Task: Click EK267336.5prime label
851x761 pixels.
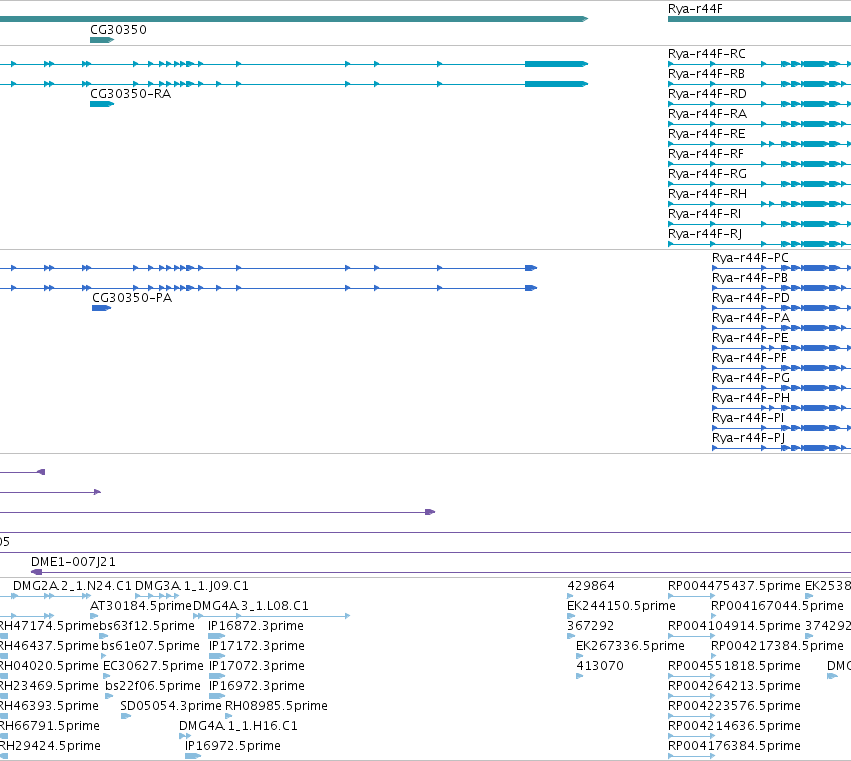Action: (x=630, y=646)
